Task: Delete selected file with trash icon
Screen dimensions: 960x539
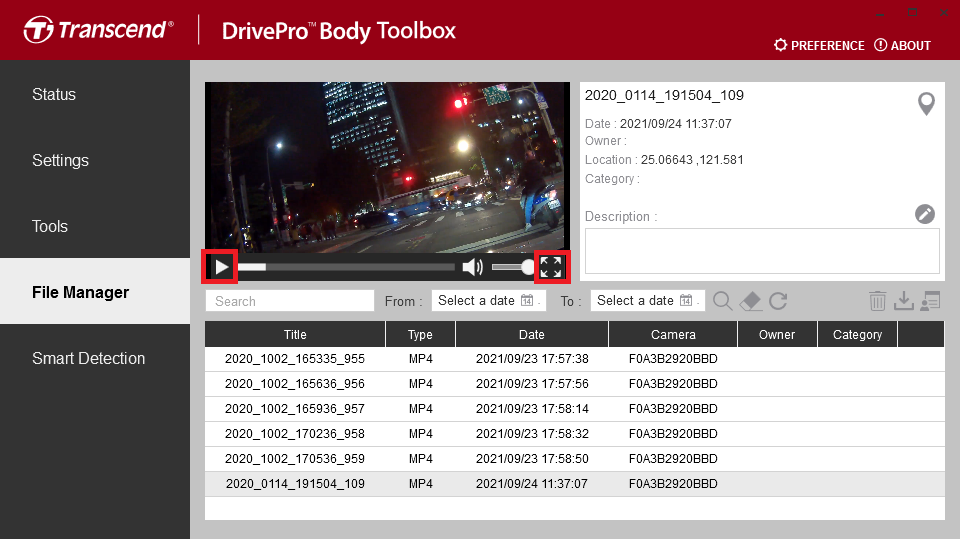Action: [877, 301]
